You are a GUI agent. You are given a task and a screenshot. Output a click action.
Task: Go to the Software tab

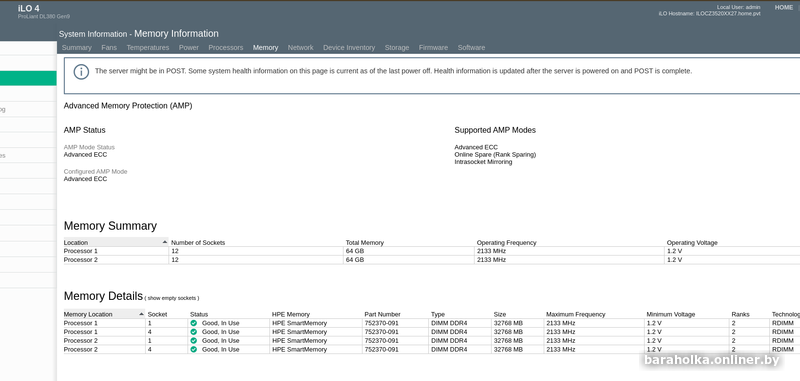[471, 47]
